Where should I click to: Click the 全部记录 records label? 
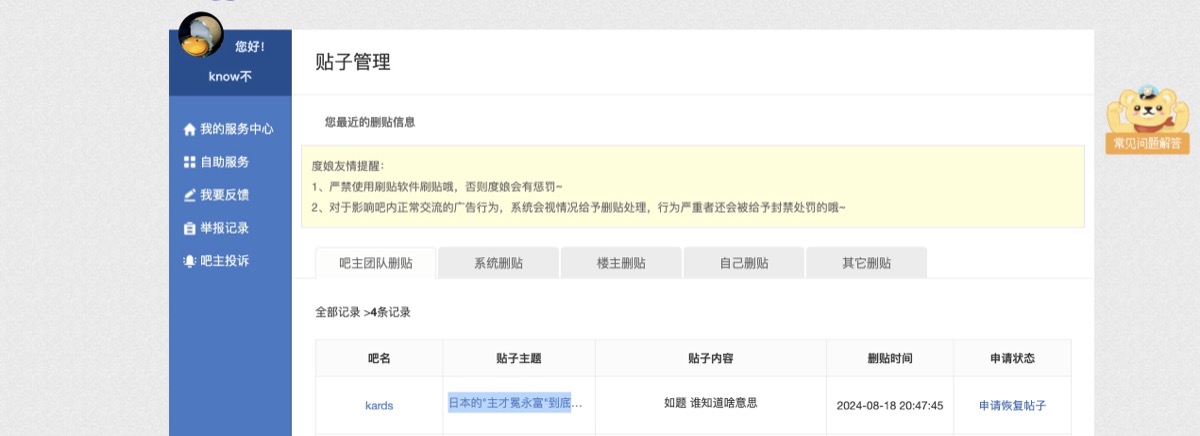click(x=337, y=312)
